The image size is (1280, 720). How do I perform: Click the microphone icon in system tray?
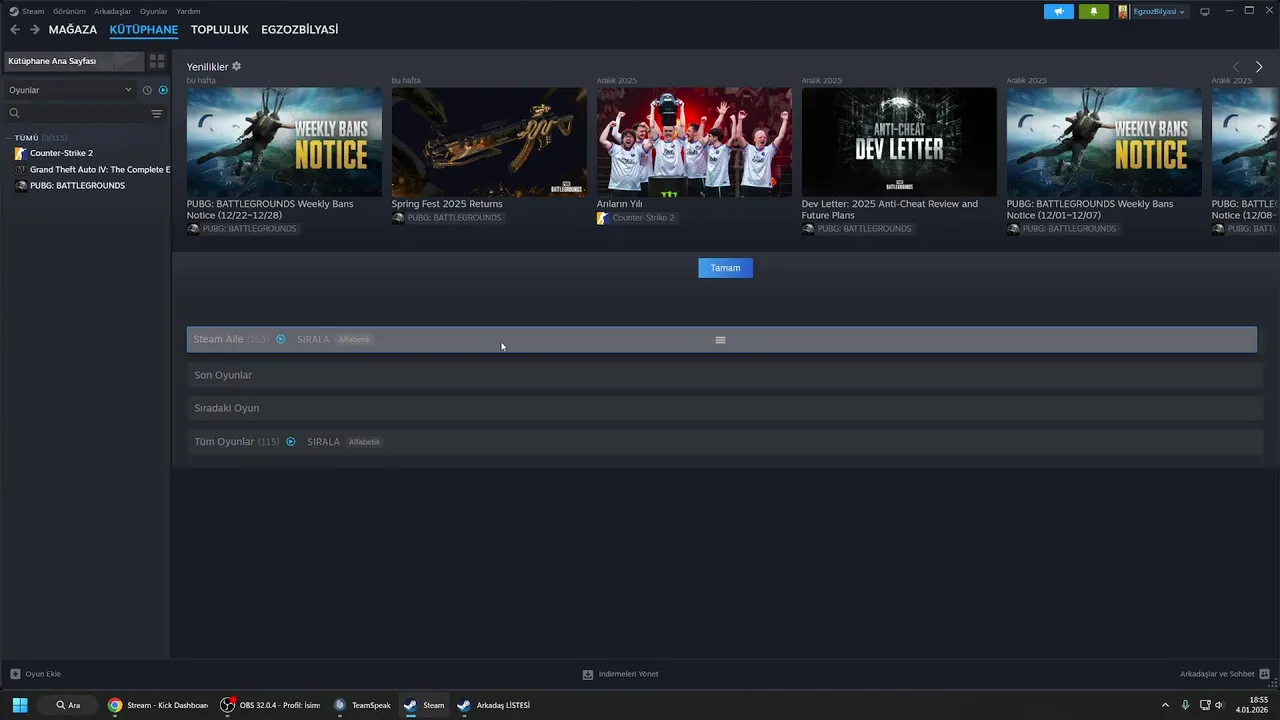click(x=1185, y=705)
